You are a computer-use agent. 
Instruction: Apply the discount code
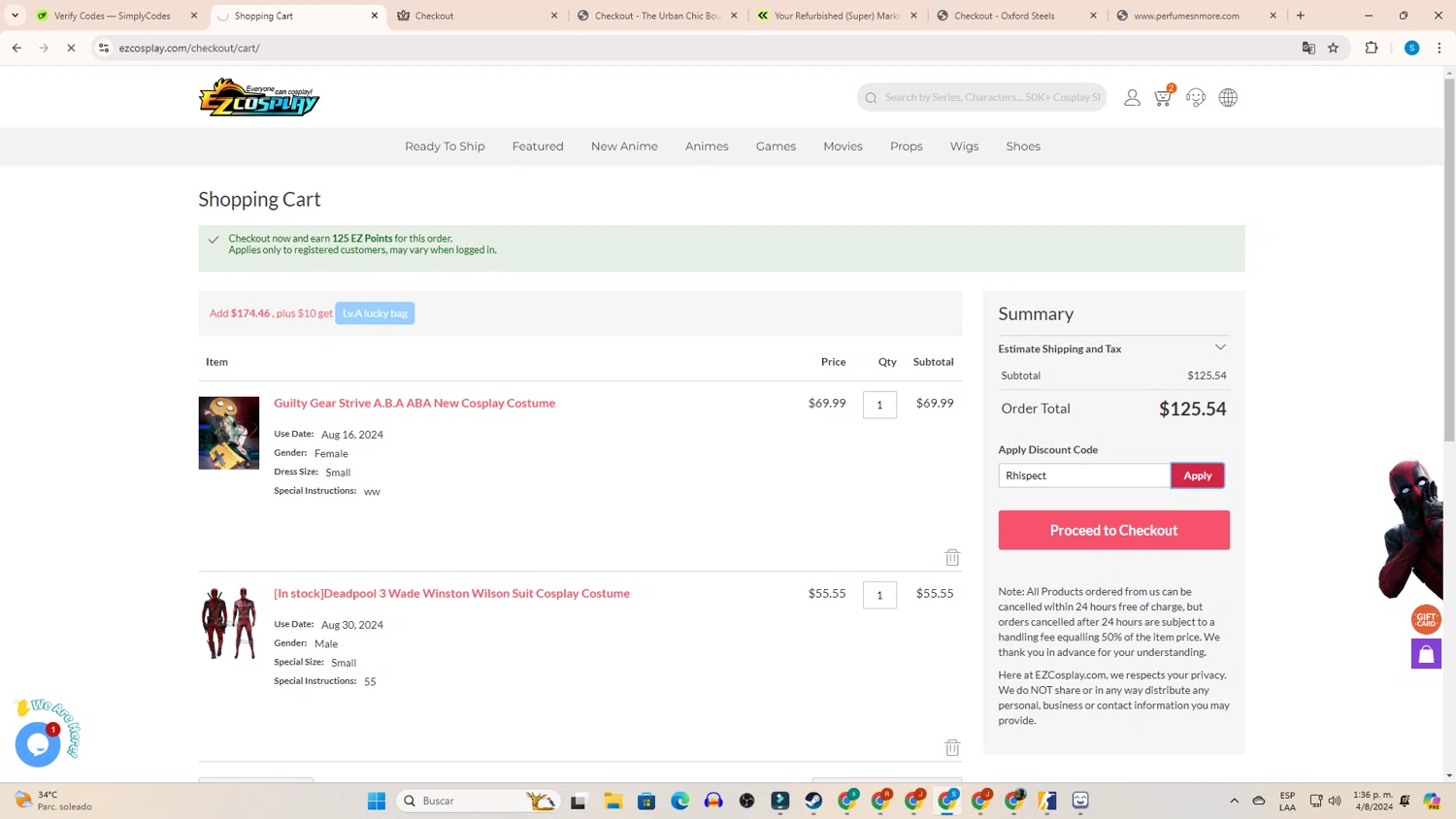tap(1198, 475)
